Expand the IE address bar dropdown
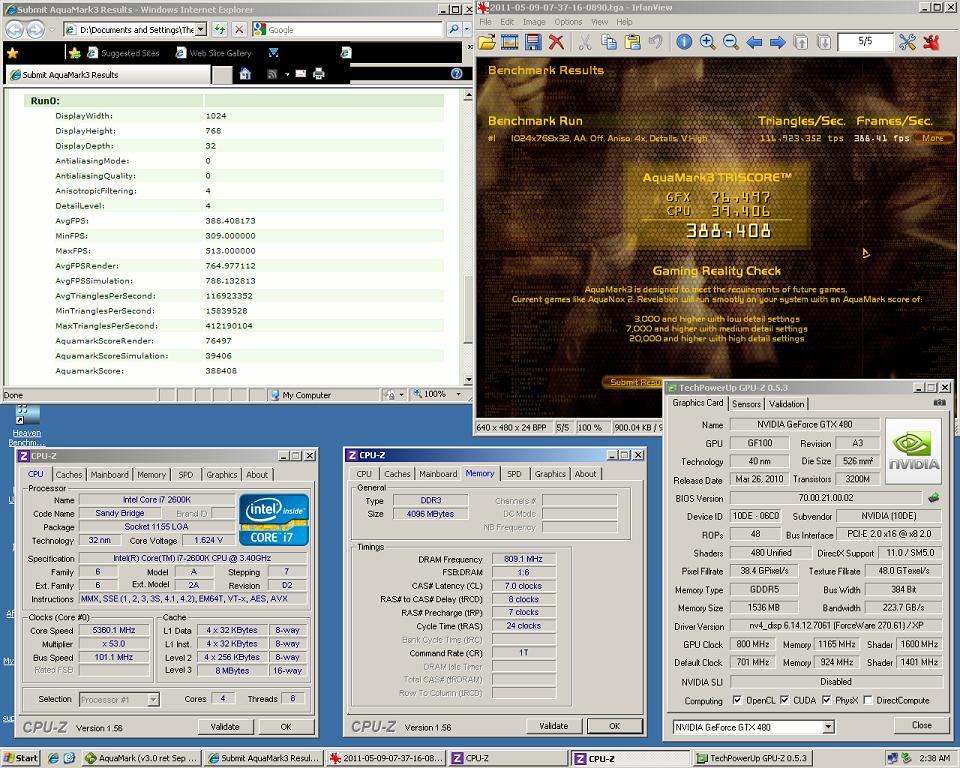 point(201,29)
